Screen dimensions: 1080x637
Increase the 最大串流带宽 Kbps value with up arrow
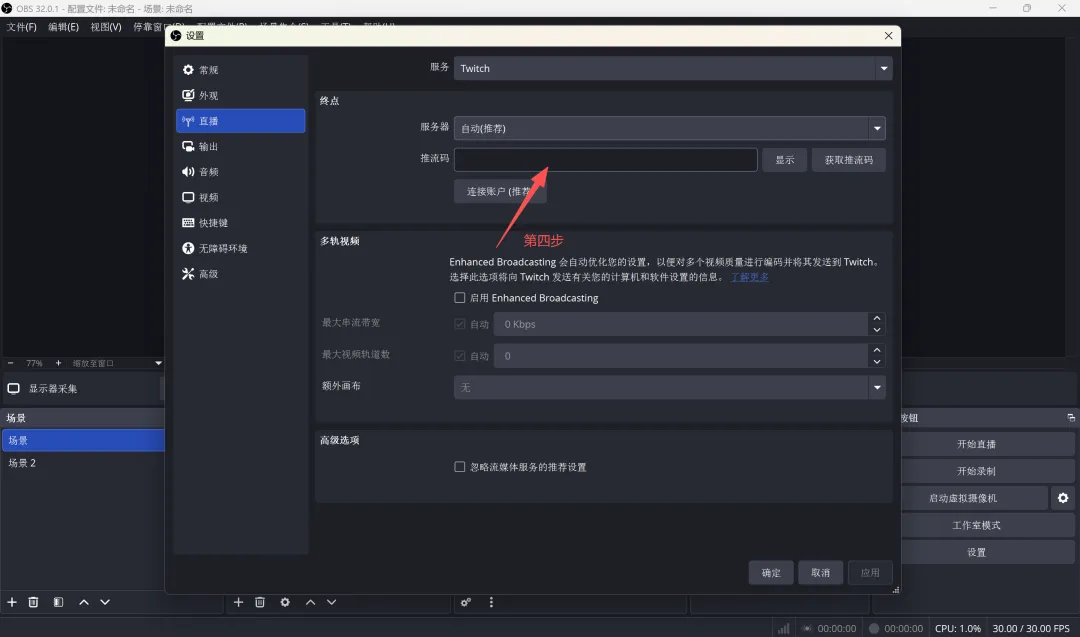(x=877, y=318)
